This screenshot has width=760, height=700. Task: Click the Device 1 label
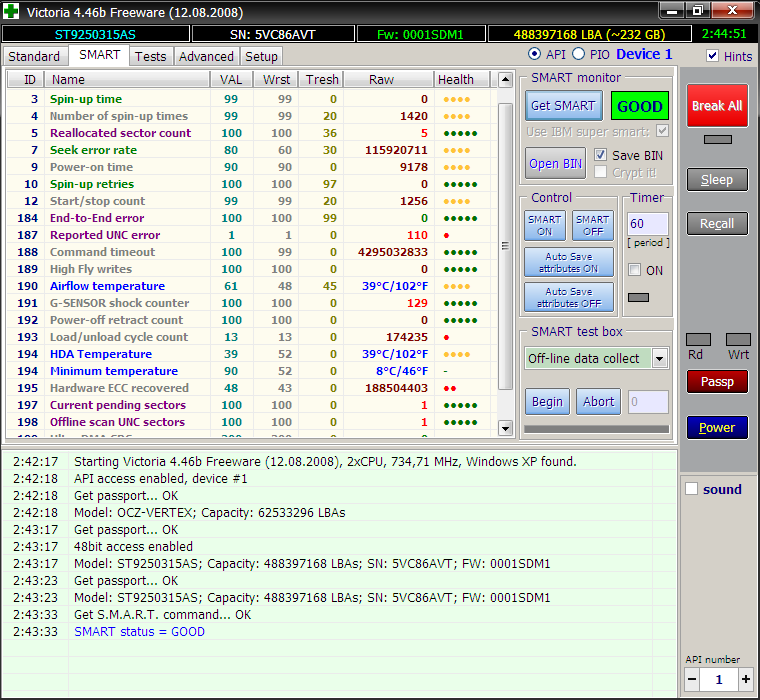tap(644, 54)
